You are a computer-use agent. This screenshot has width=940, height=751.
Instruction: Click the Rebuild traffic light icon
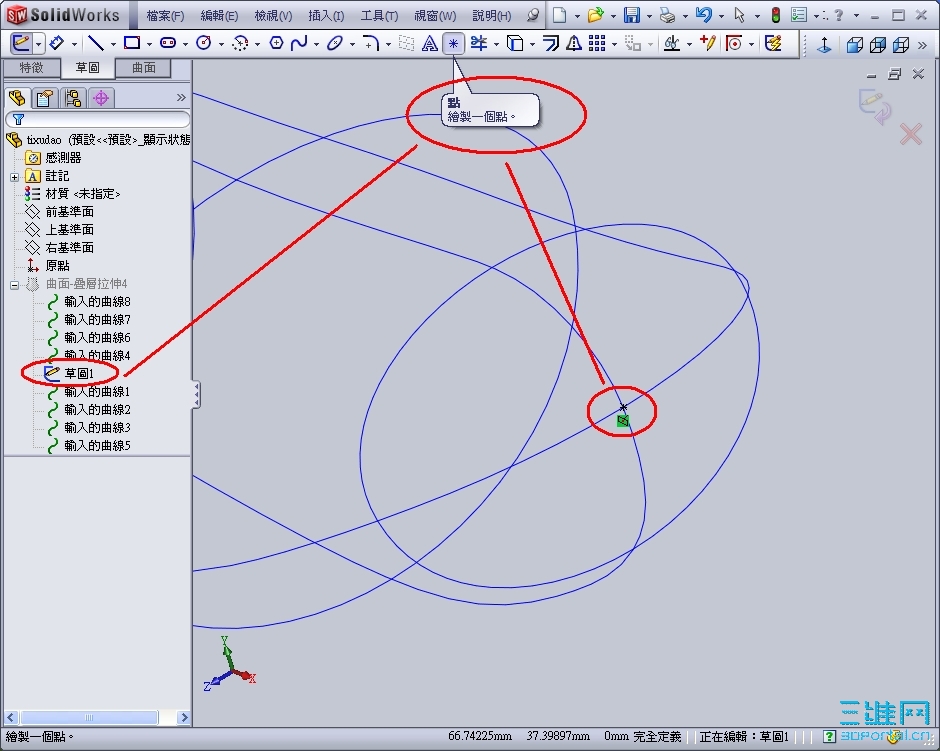(776, 15)
